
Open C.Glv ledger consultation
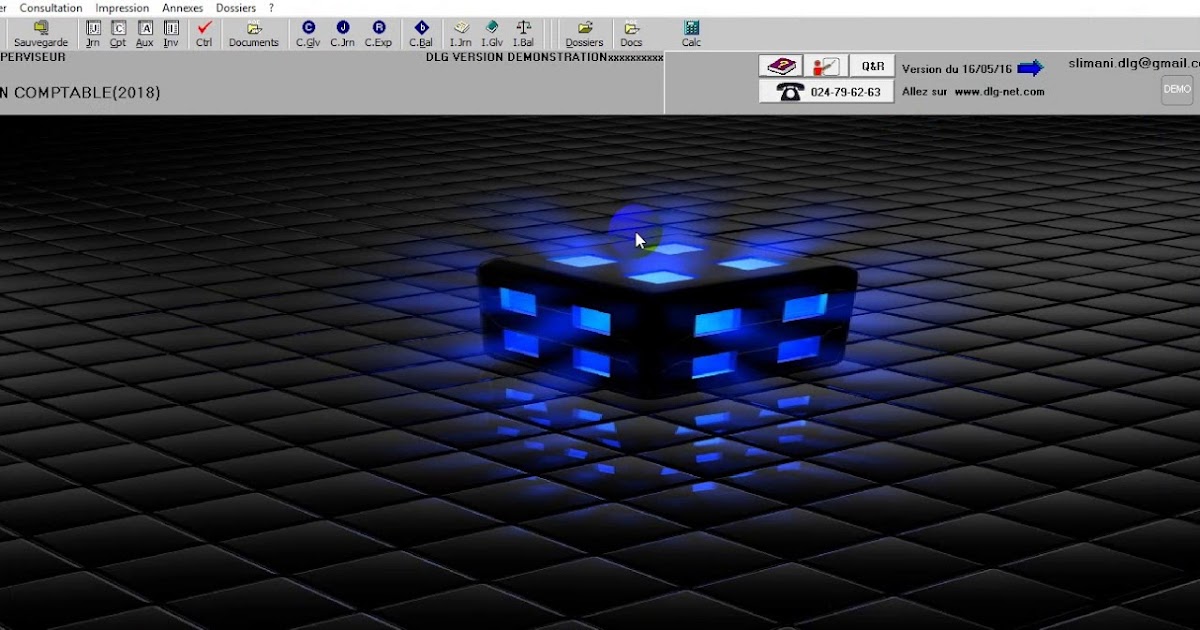(x=308, y=34)
